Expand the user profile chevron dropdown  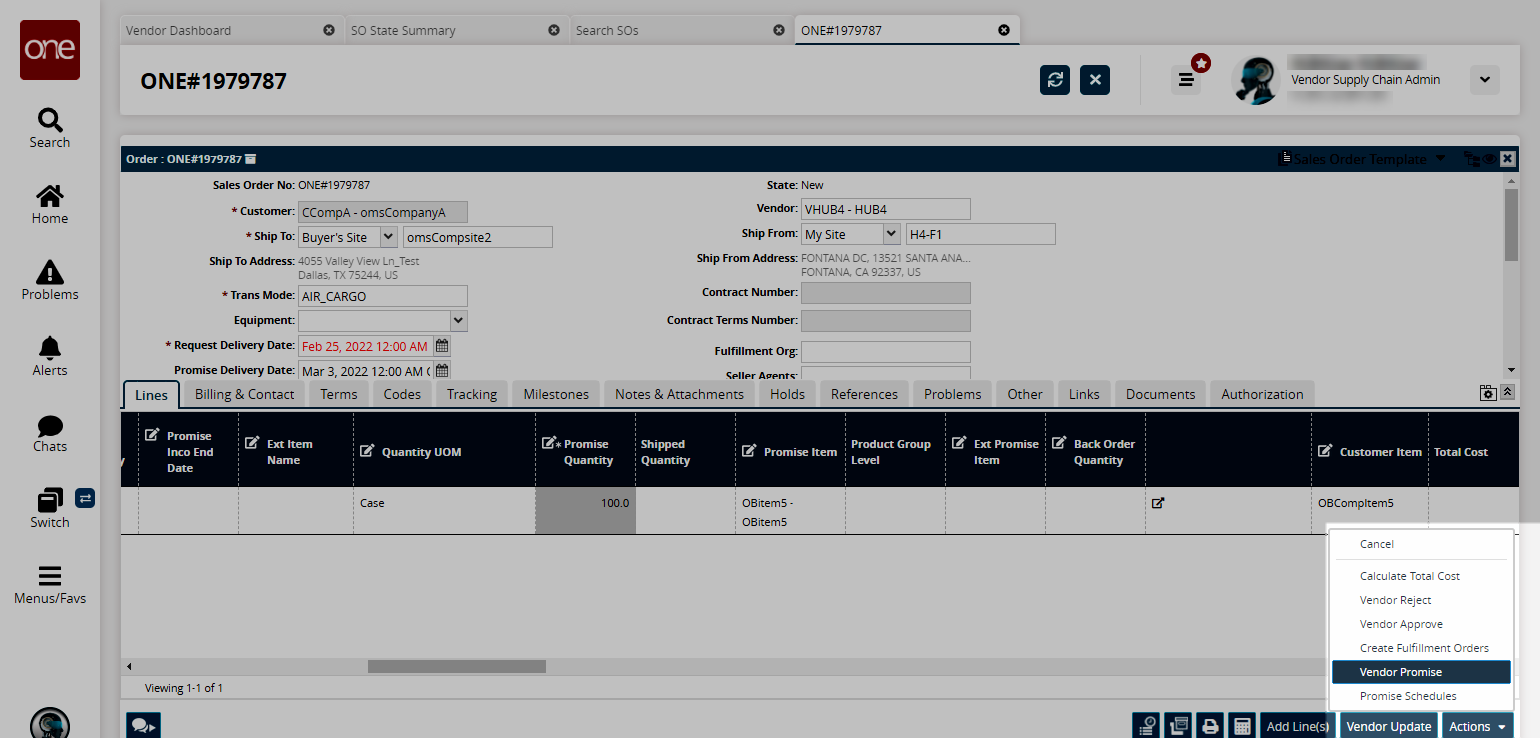[1484, 80]
